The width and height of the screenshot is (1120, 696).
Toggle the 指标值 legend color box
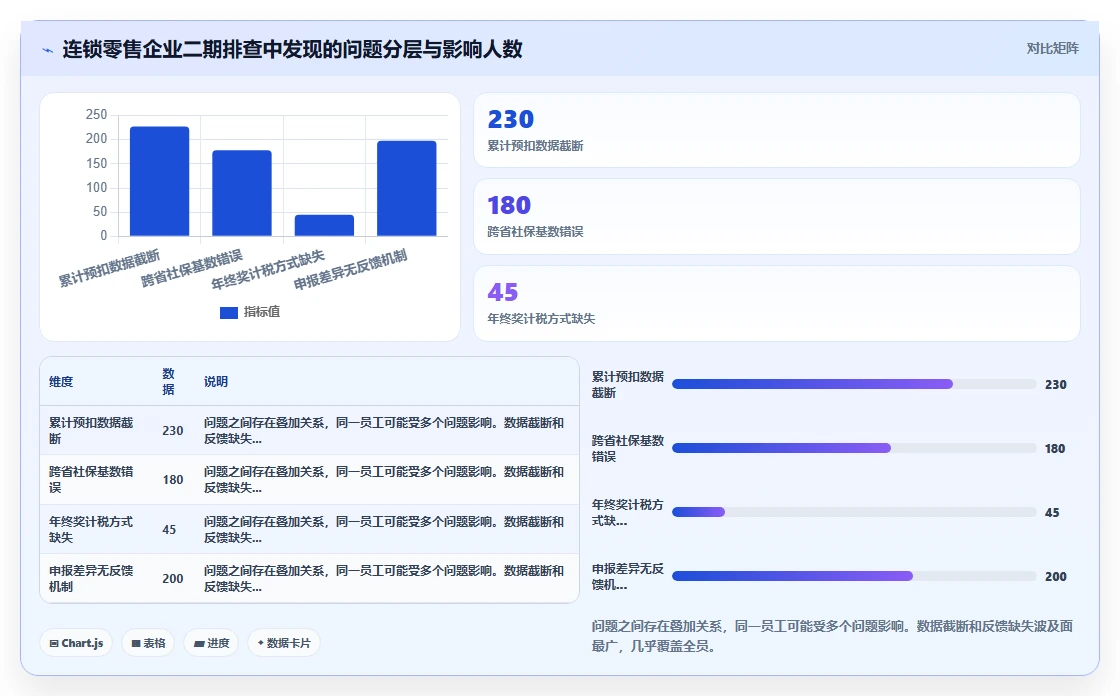(229, 312)
